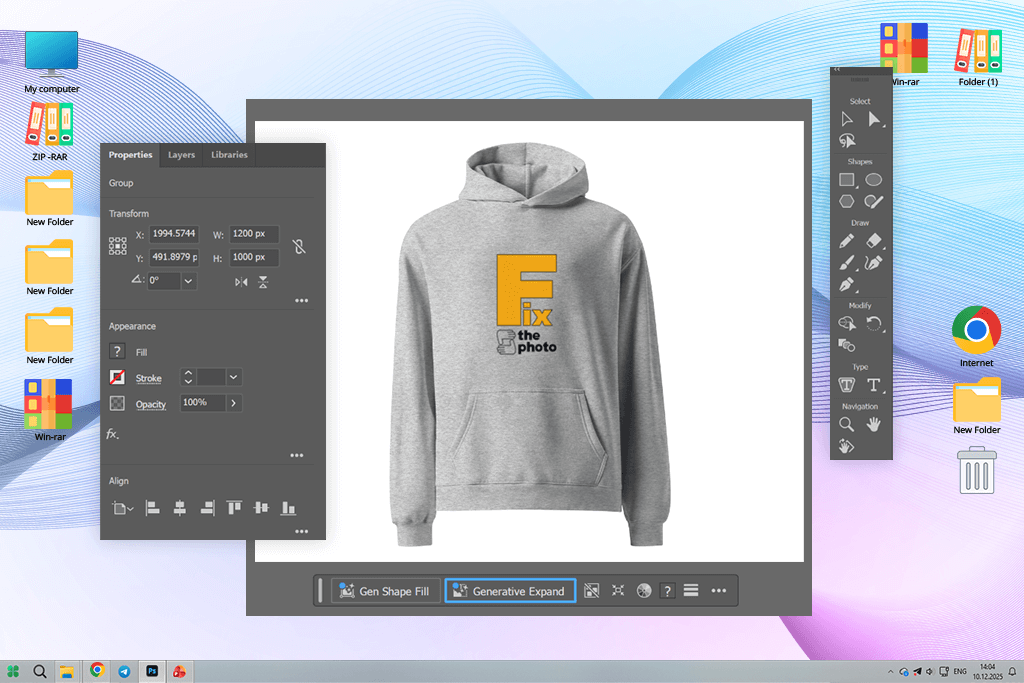
Task: Toggle constrain width and height proportions link
Action: coord(299,246)
